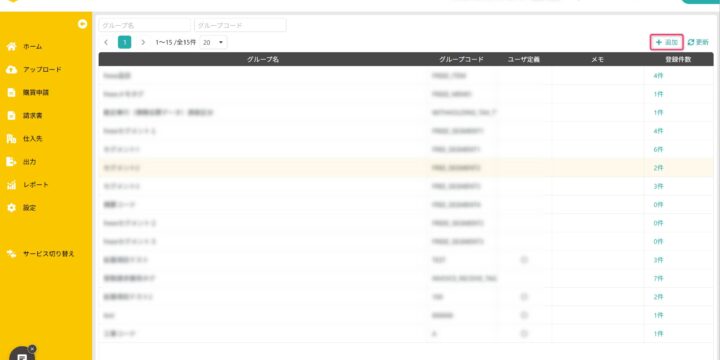The width and height of the screenshot is (720, 360).
Task: Click the メモ column header
Action: point(597,59)
